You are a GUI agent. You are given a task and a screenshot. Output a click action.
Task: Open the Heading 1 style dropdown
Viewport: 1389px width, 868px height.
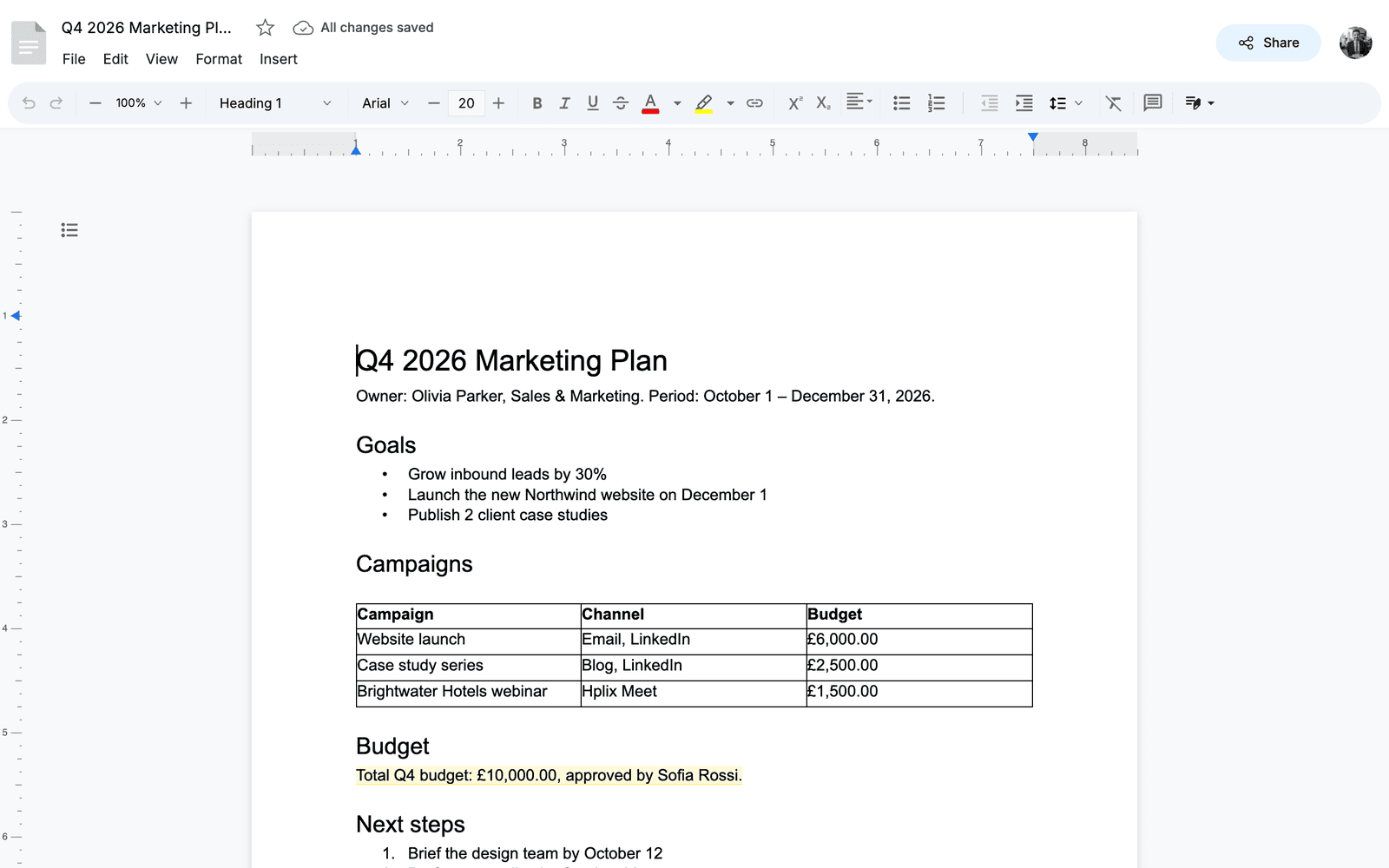(275, 103)
